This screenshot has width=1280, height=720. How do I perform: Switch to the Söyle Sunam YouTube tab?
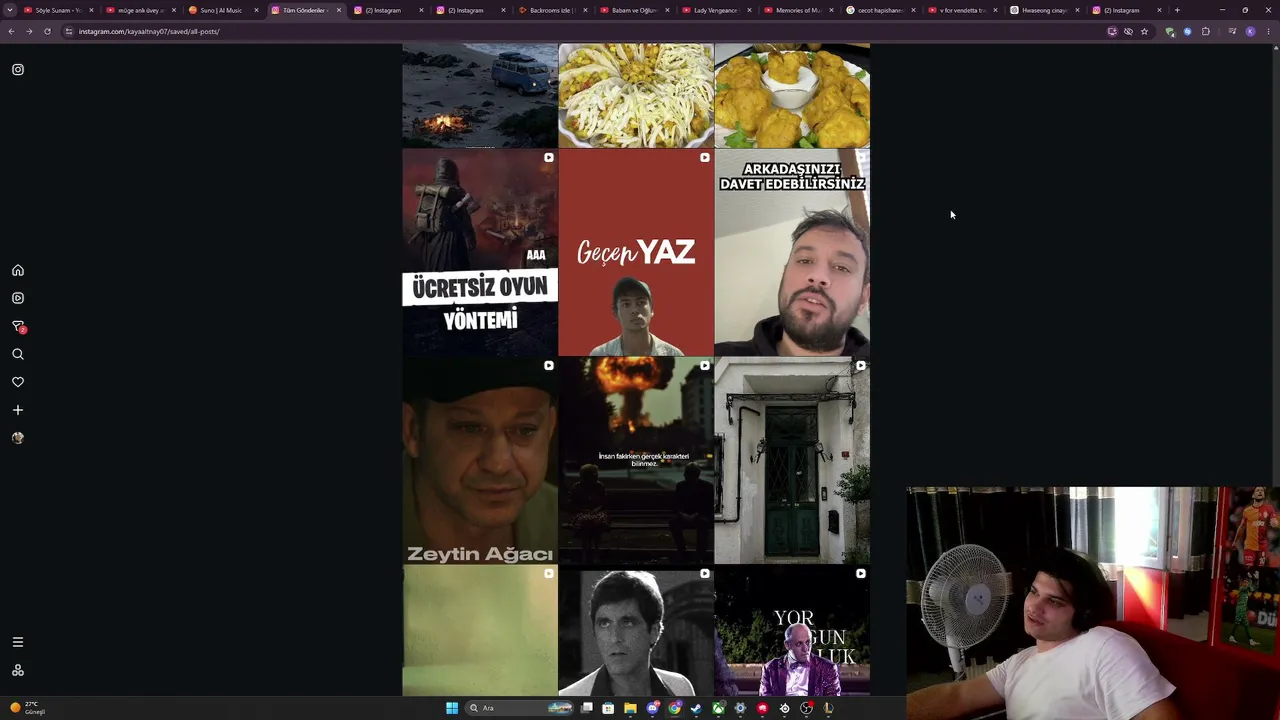(59, 10)
